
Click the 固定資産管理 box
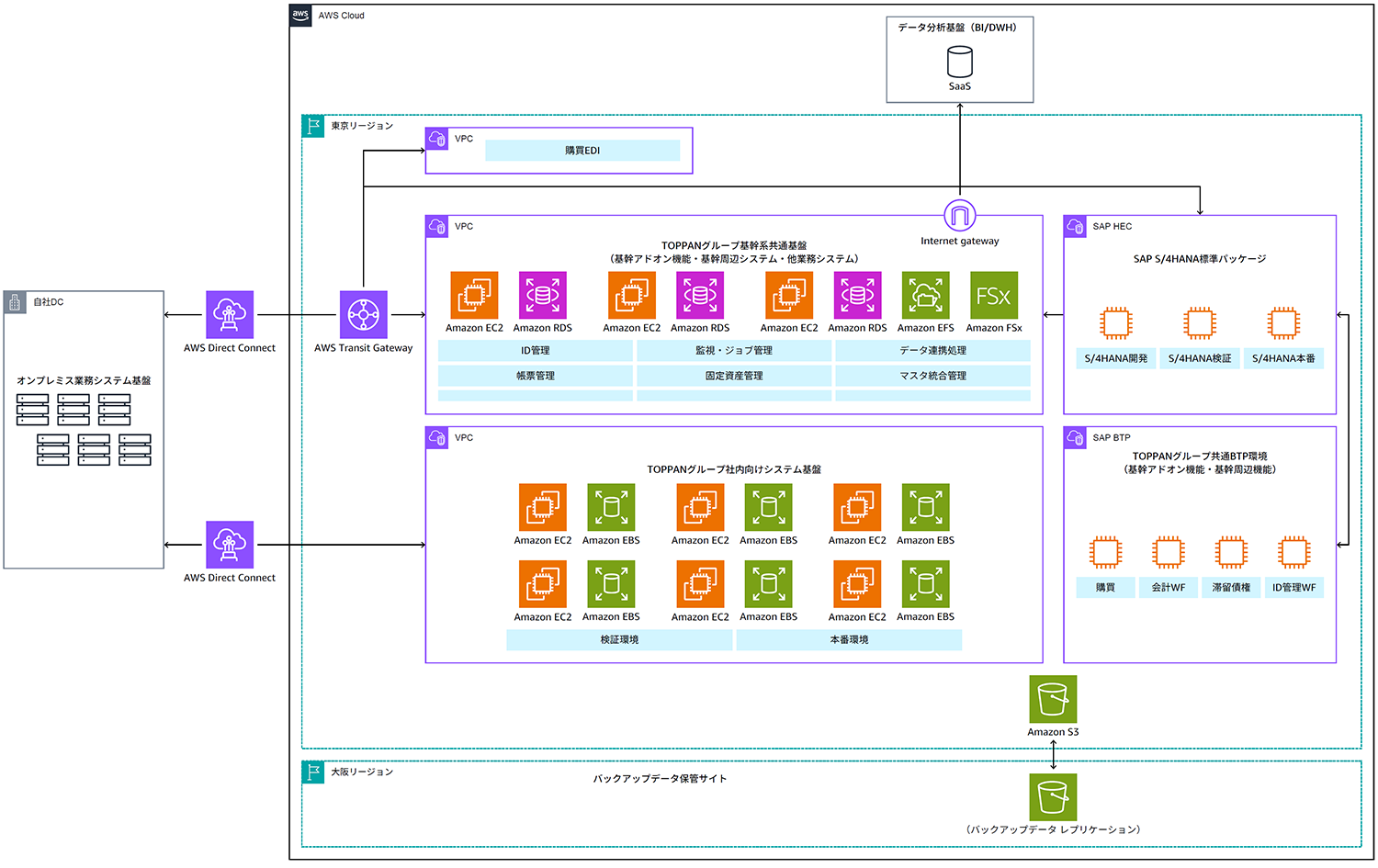click(734, 376)
